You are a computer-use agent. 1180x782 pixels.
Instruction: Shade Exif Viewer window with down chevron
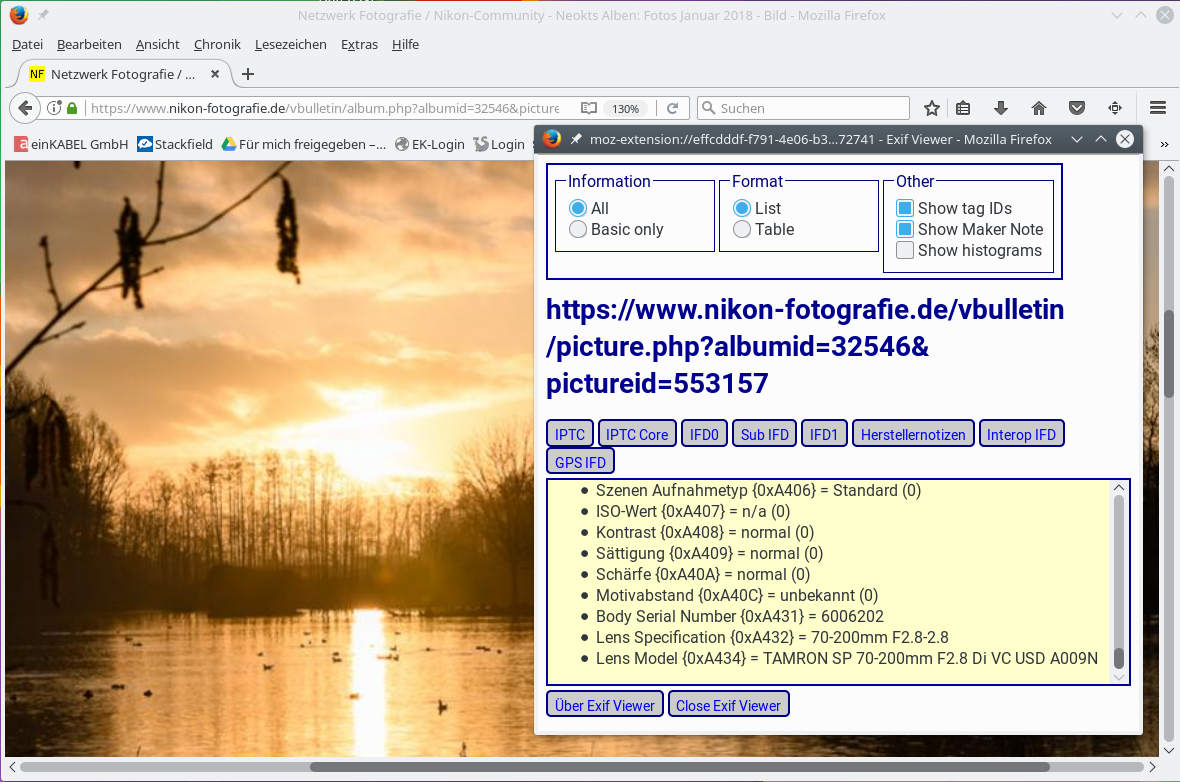pyautogui.click(x=1077, y=139)
